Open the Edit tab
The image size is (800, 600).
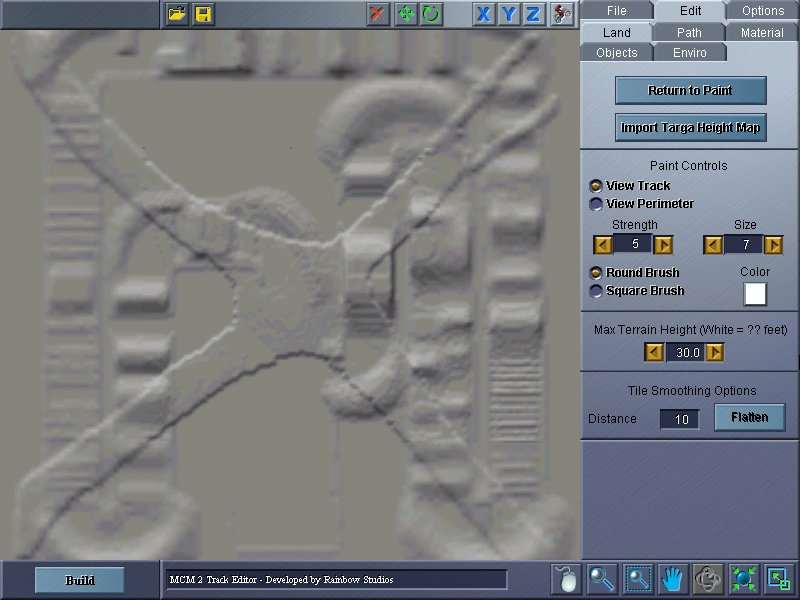[x=690, y=11]
